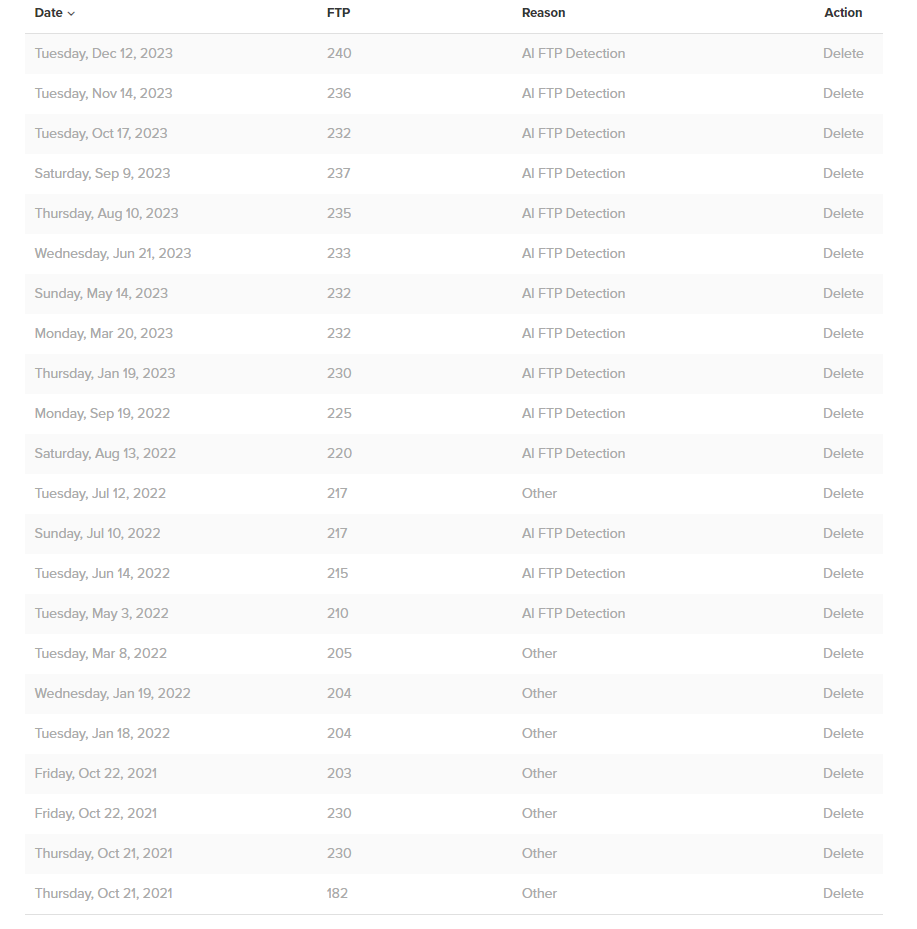
Task: Click the Date column sort chevron
Action: (x=71, y=14)
